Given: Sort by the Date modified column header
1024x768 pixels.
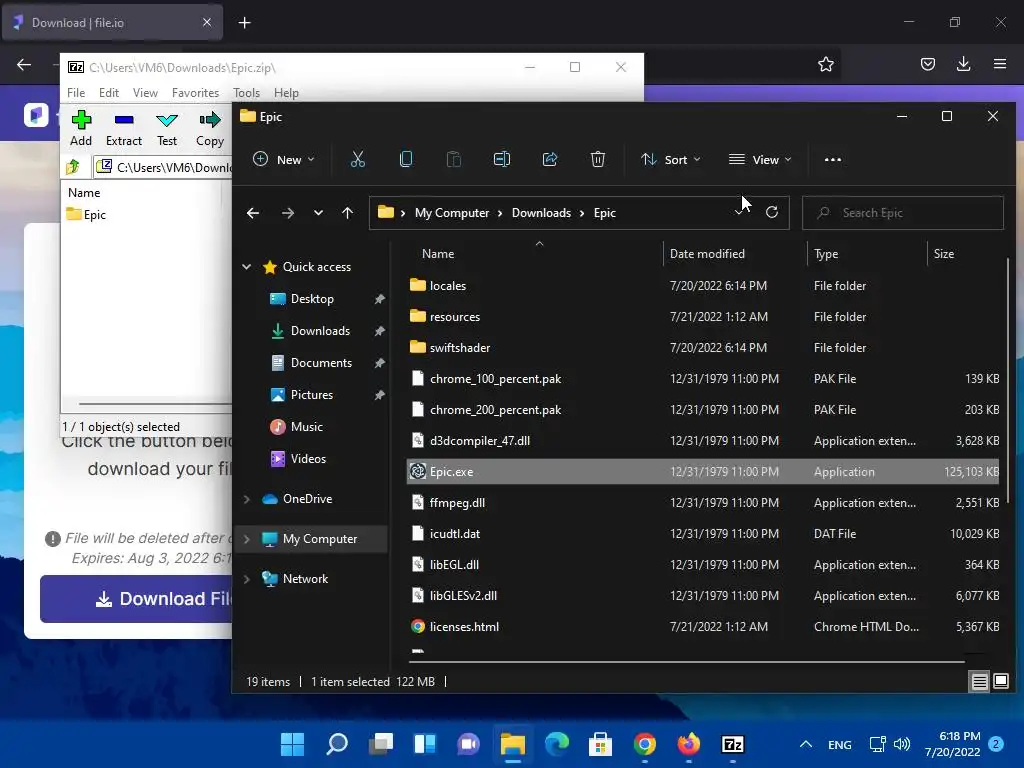Looking at the screenshot, I should (707, 253).
